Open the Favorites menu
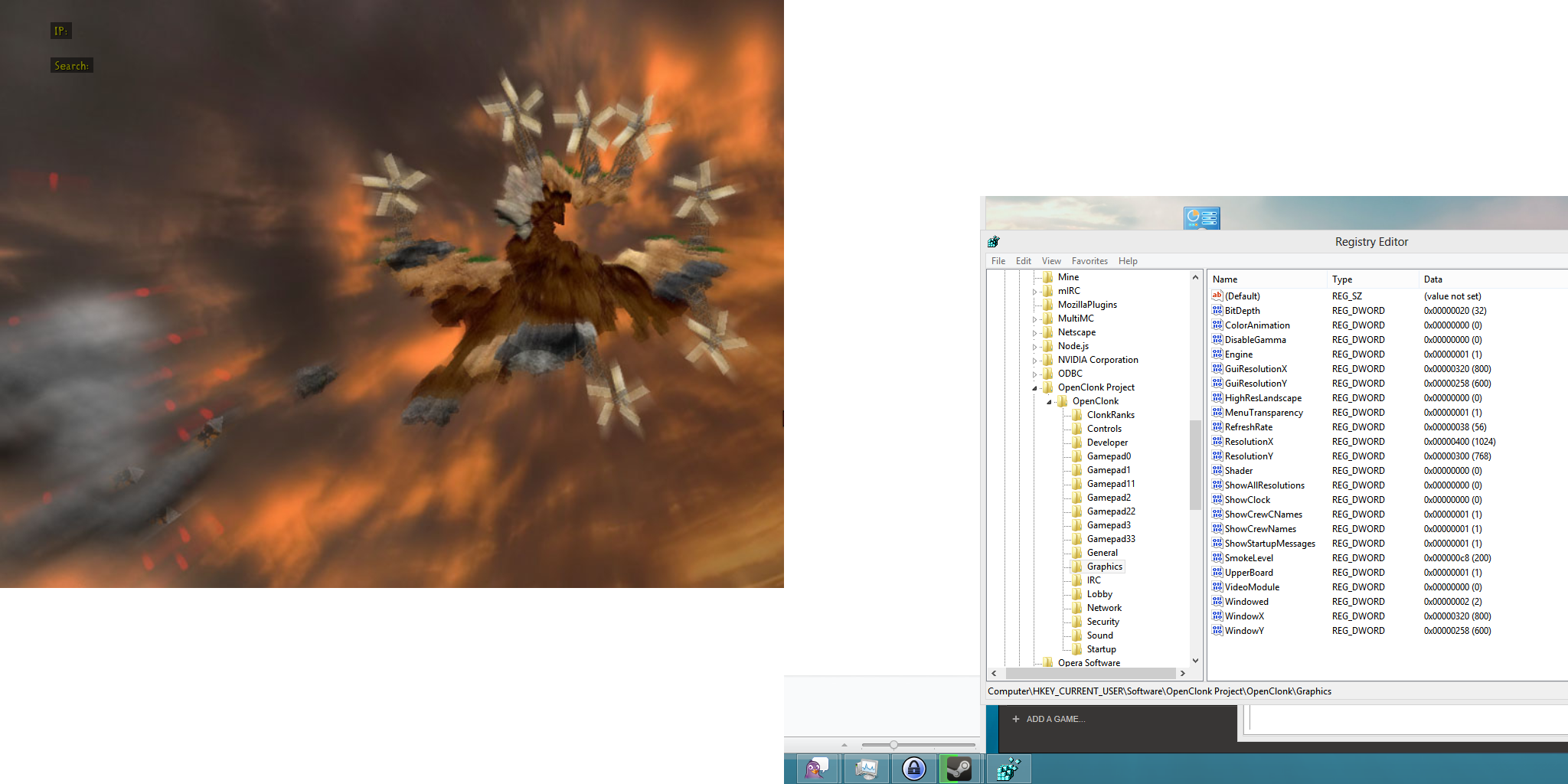Image resolution: width=1568 pixels, height=784 pixels. point(1089,261)
